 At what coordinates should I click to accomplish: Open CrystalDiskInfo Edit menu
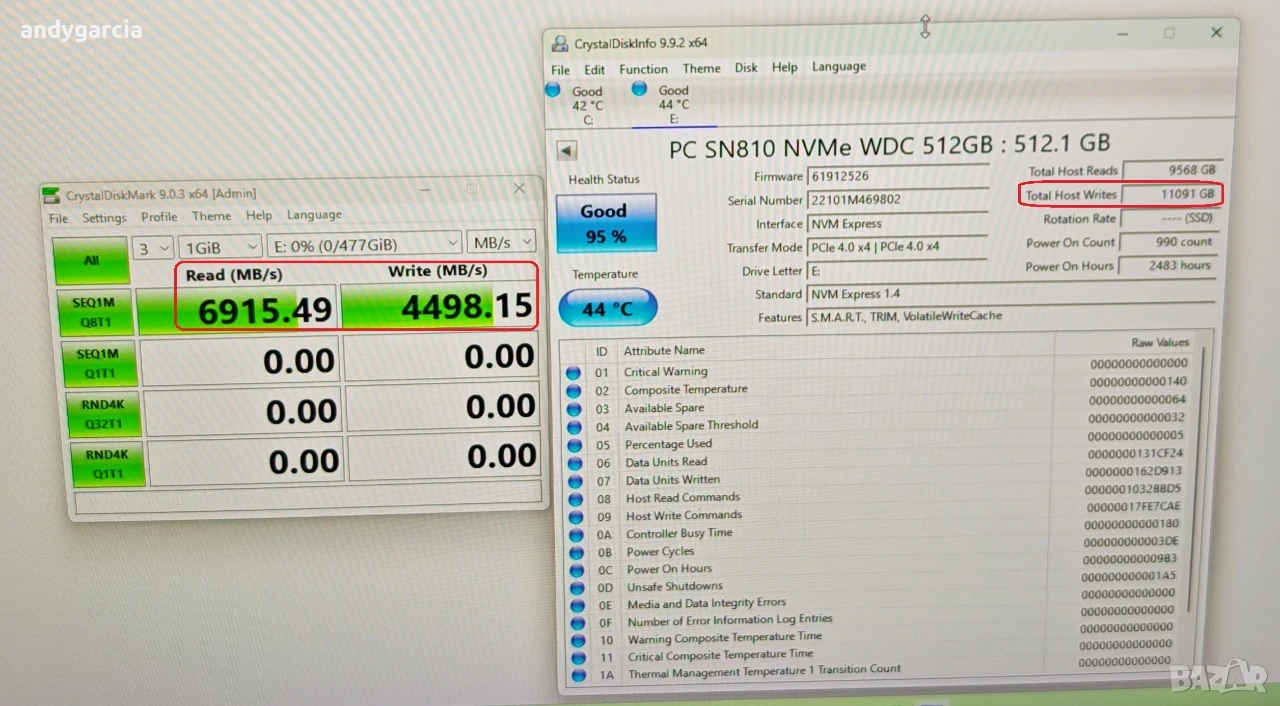[595, 70]
